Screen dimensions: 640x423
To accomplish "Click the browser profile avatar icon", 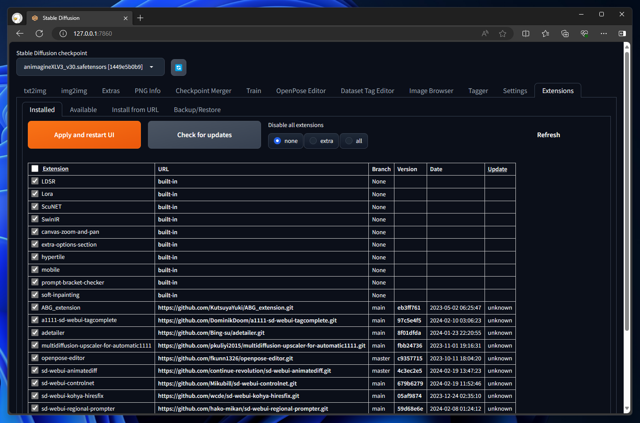I will pos(17,18).
